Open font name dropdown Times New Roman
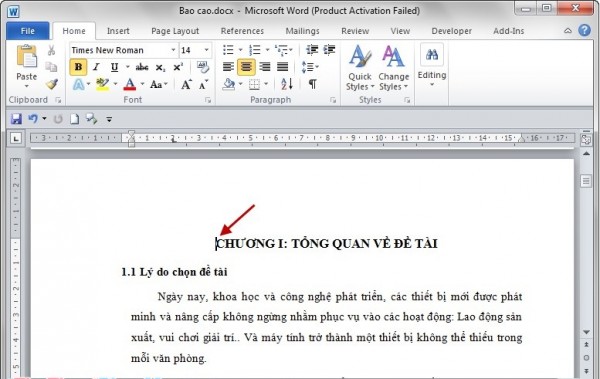 pyautogui.click(x=173, y=50)
